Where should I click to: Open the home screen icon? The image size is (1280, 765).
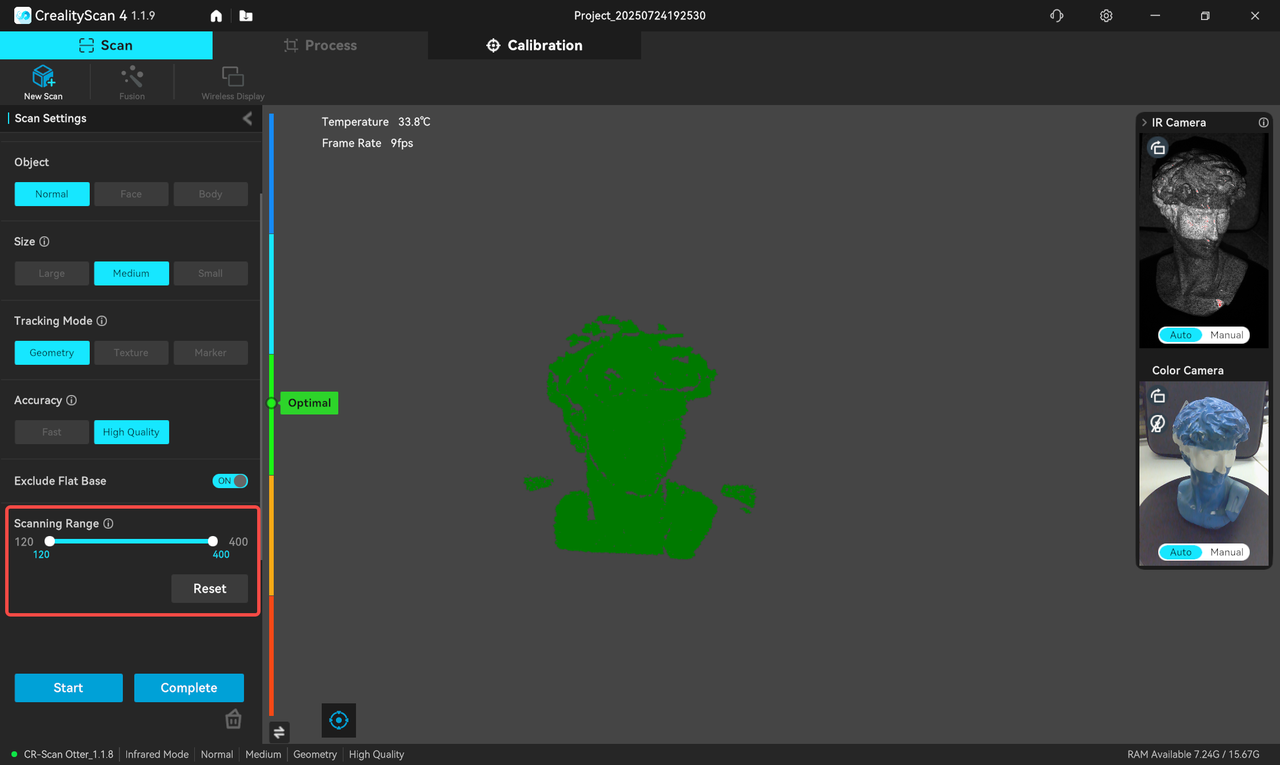[x=216, y=16]
